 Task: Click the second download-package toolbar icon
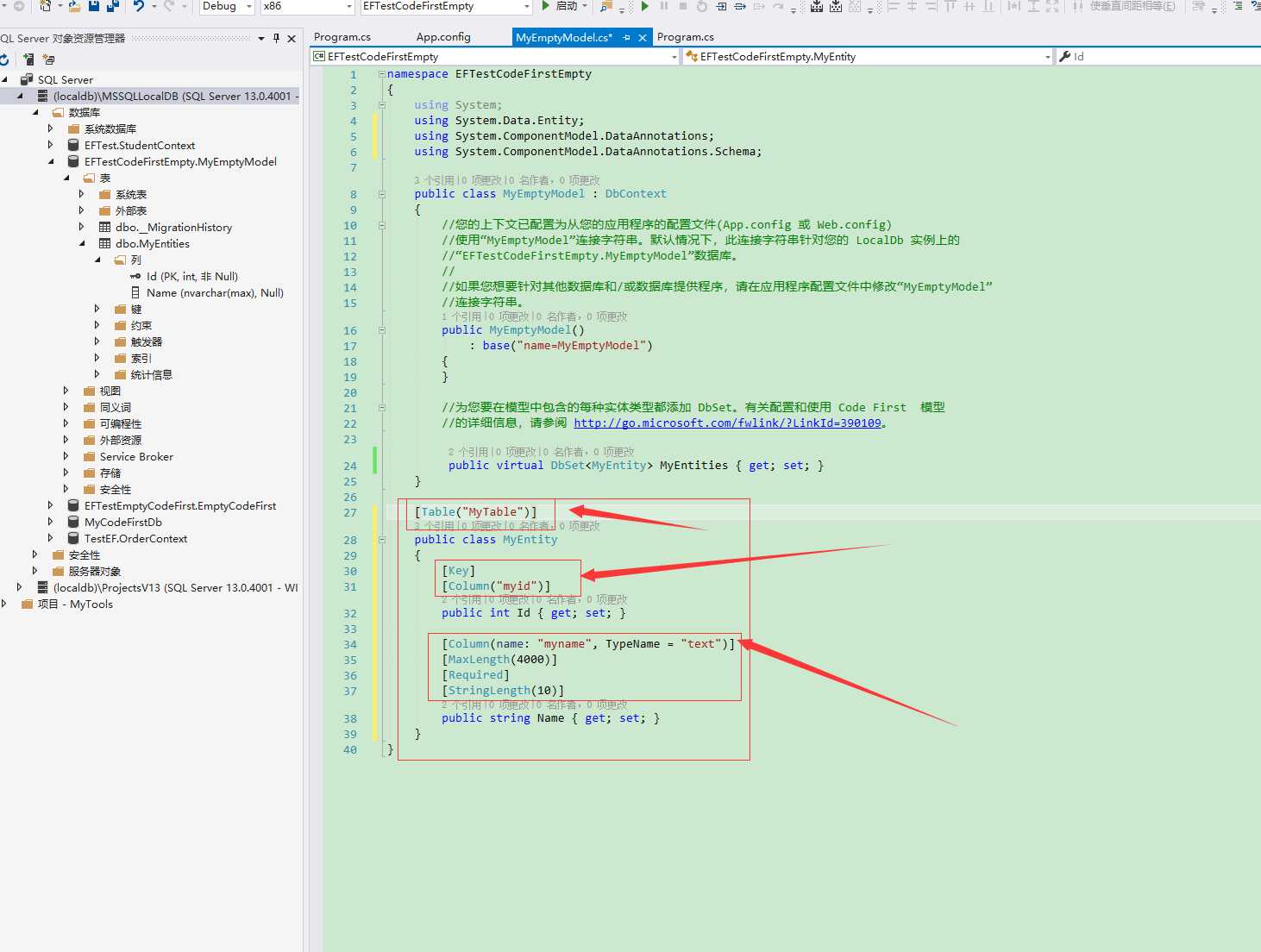pos(836,6)
